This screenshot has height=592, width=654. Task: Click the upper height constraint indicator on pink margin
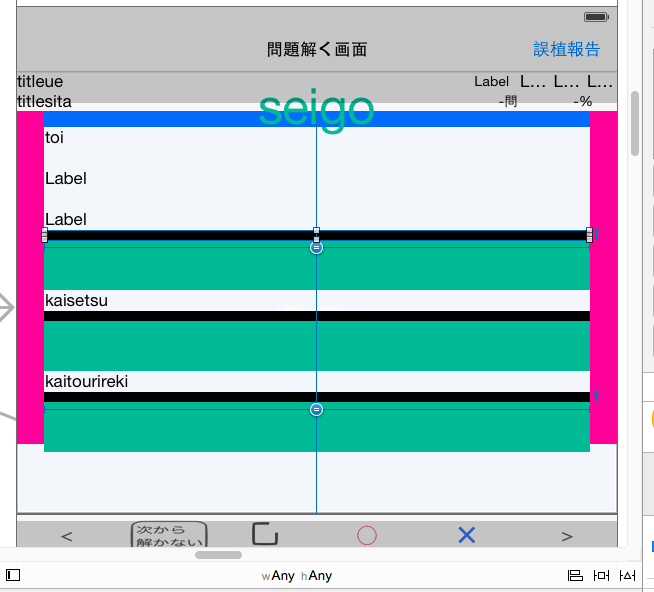[x=597, y=235]
